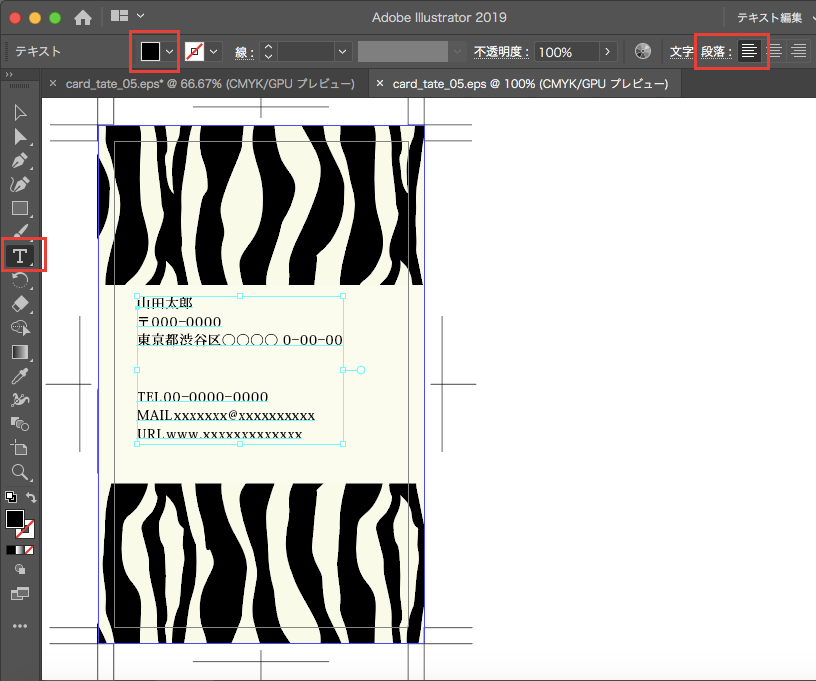
Task: Pick the Direct Selection tool
Action: coord(19,136)
